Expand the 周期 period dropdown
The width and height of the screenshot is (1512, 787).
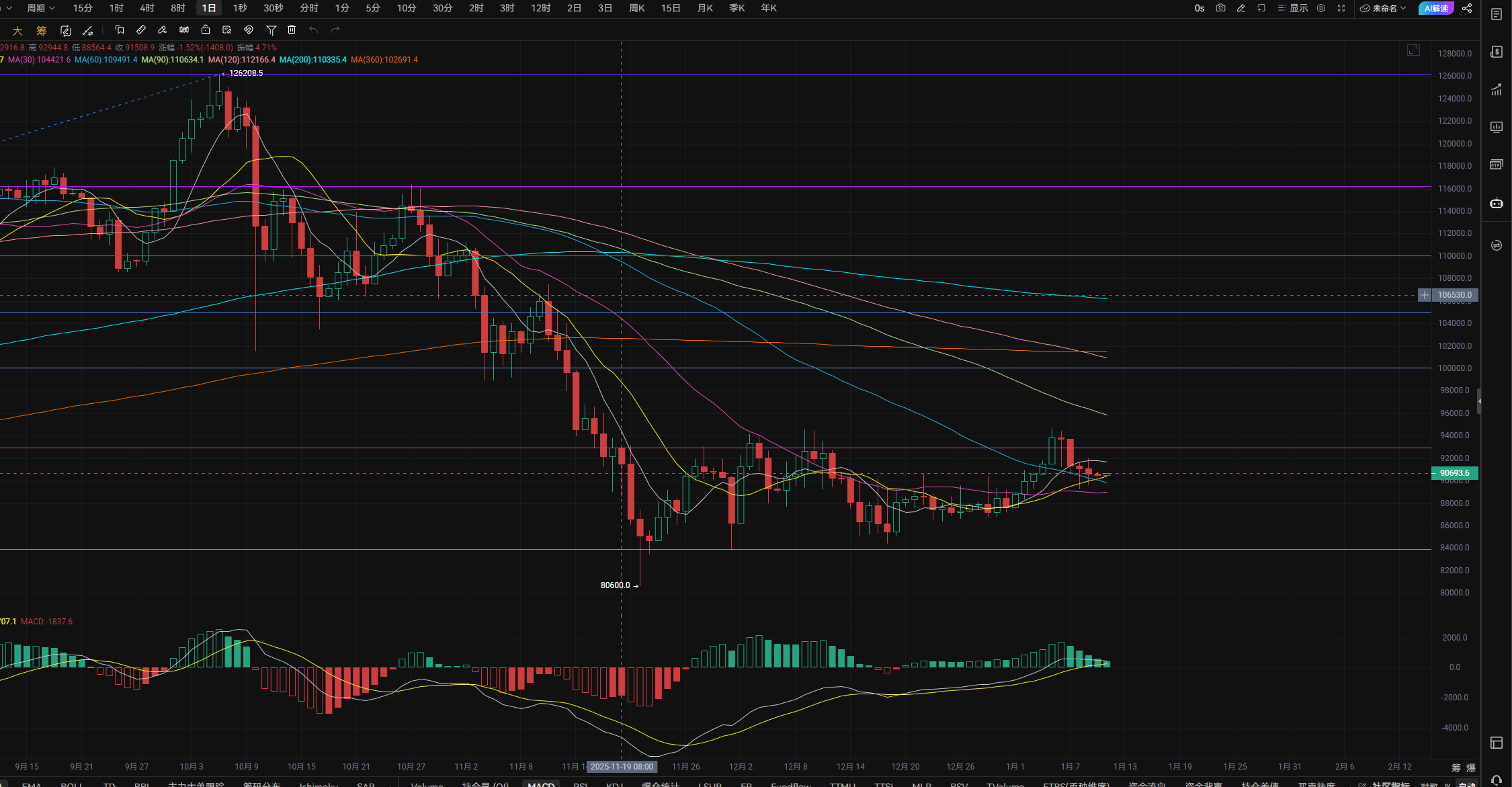[40, 8]
